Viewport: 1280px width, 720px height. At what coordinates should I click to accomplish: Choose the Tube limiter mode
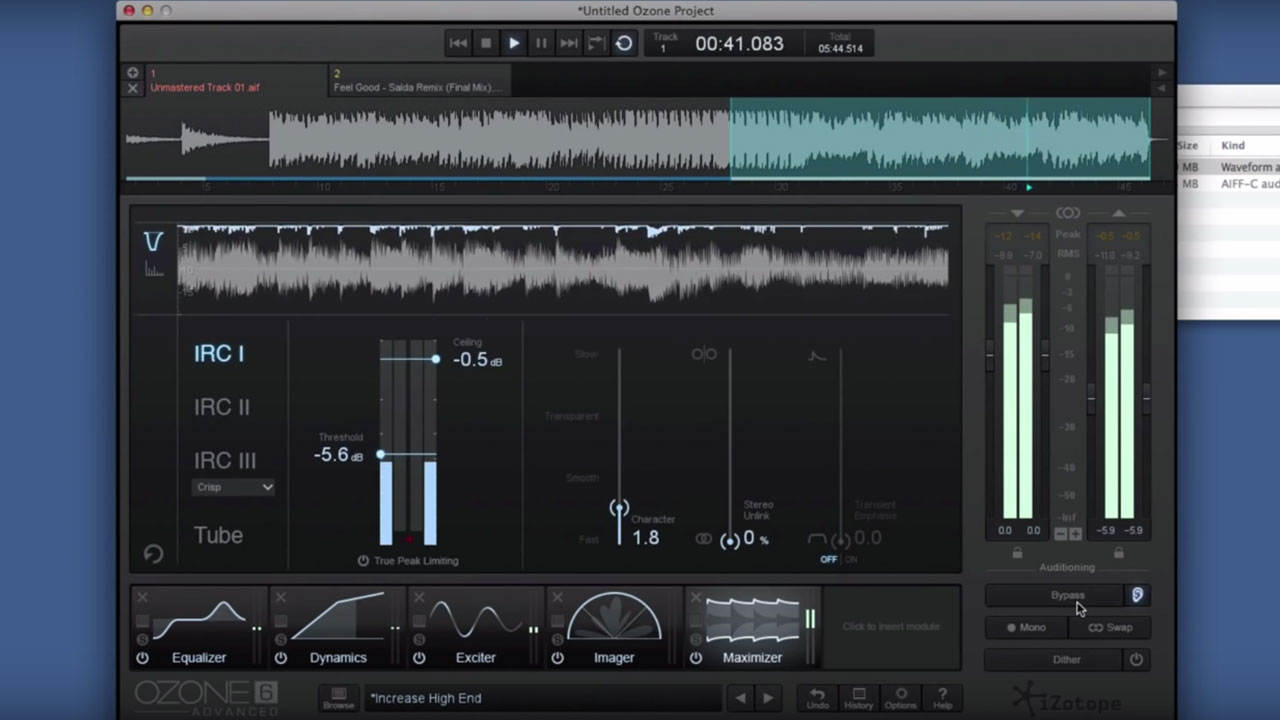(x=218, y=535)
